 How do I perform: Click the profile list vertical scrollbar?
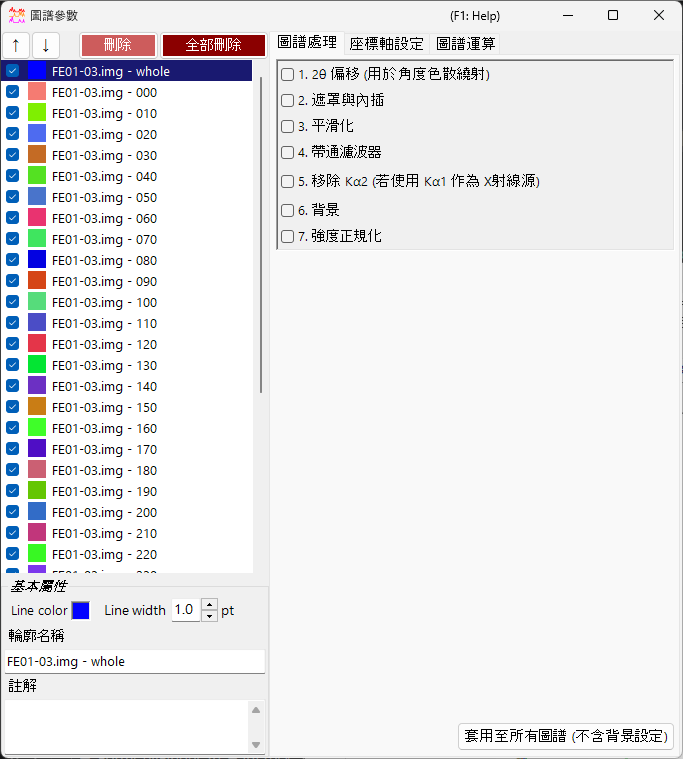pos(261,235)
